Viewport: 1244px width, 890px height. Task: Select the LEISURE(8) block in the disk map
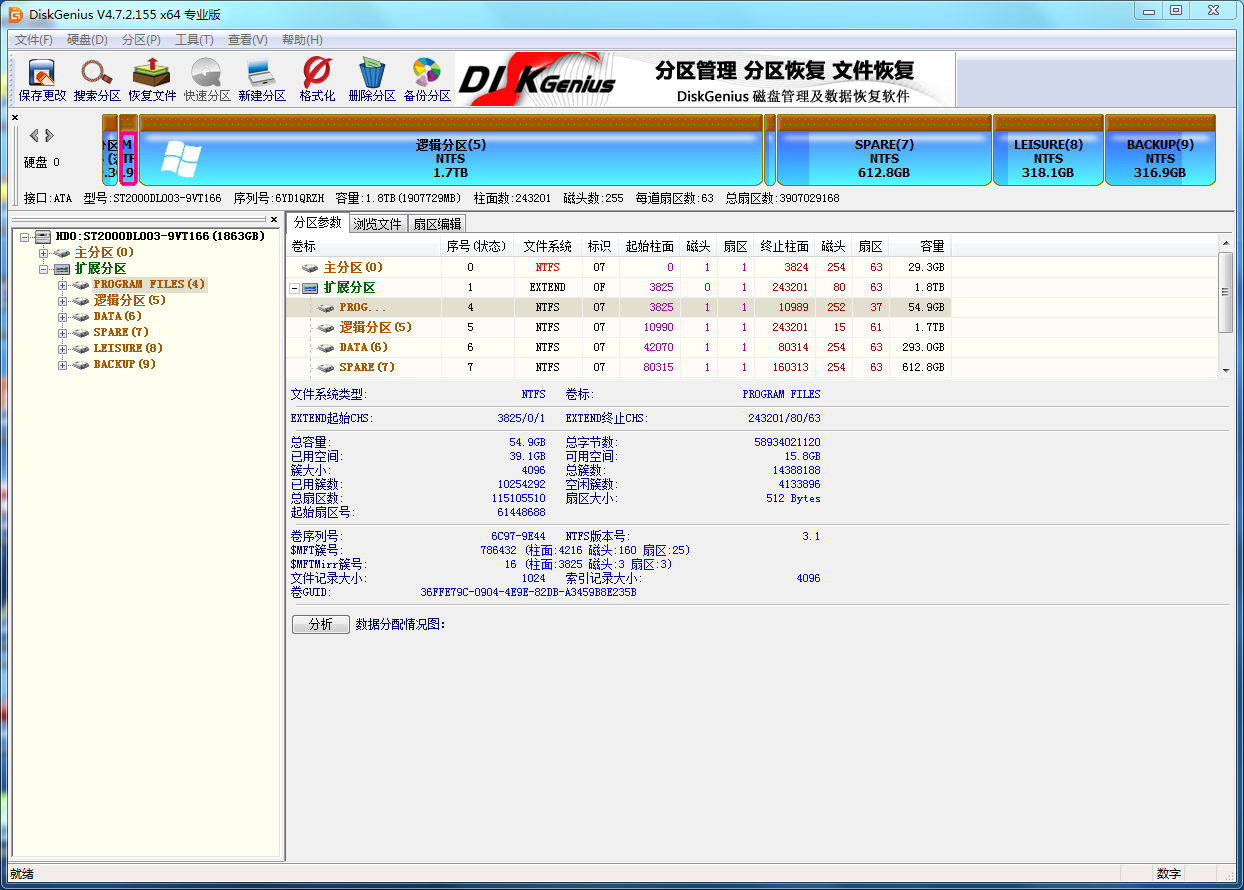[x=1048, y=150]
